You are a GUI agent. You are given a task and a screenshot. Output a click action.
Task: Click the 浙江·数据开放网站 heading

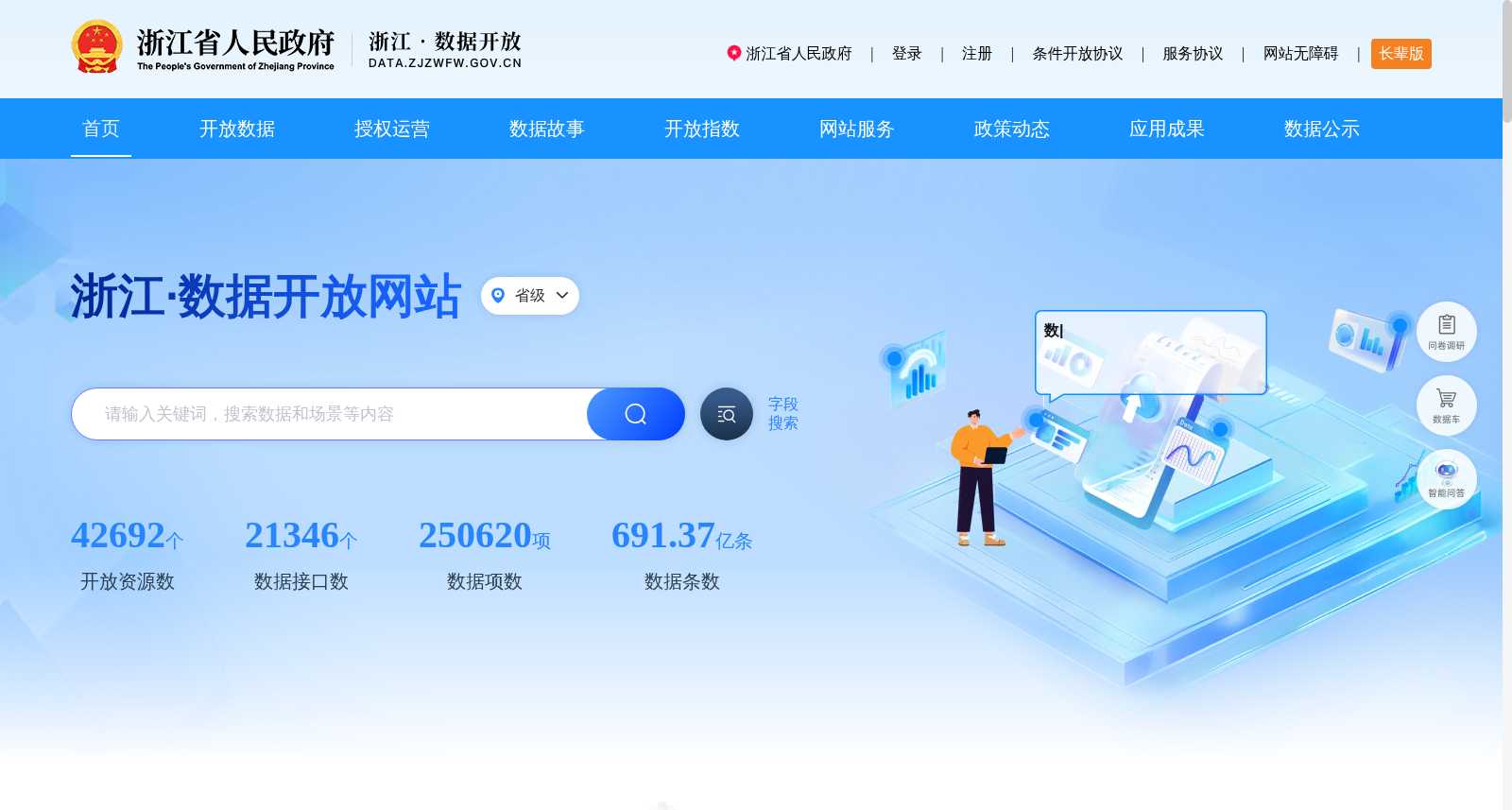[266, 297]
